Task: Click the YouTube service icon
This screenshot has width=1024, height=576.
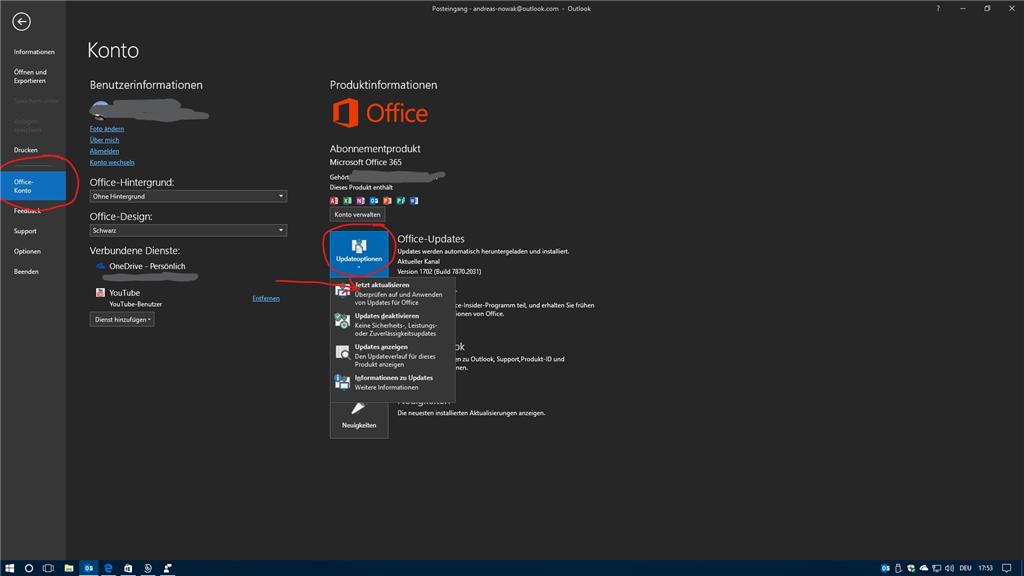Action: point(100,293)
